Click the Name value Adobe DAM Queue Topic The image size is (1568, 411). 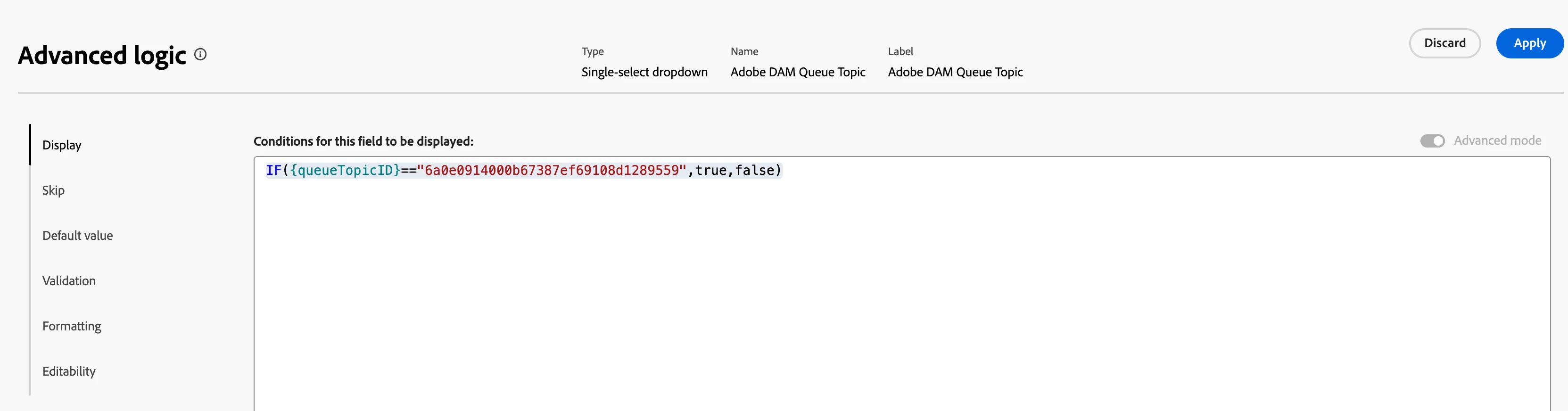click(797, 72)
